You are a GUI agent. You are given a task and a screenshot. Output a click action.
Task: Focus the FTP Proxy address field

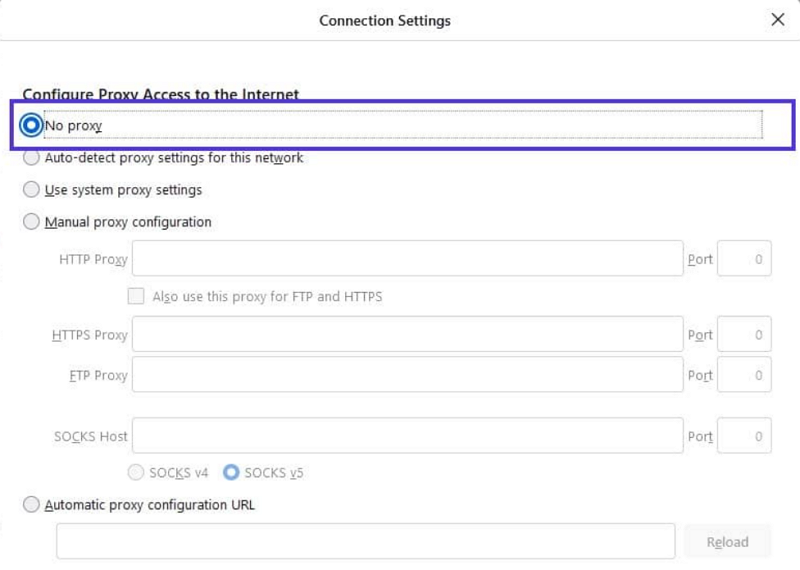(x=407, y=375)
